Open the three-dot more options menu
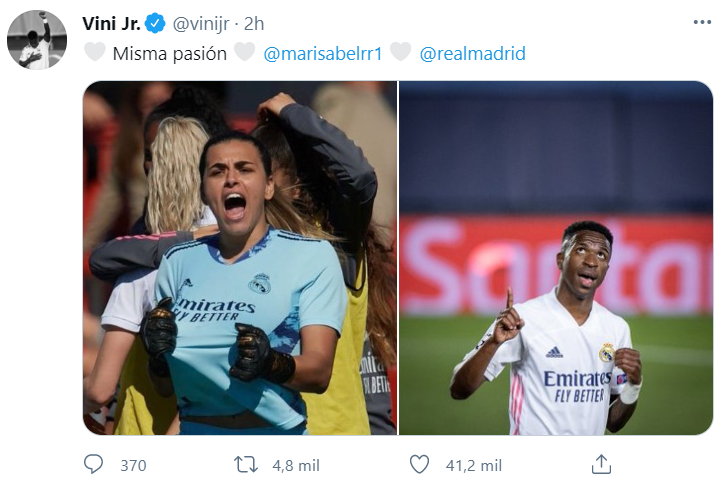Screen dimensions: 727x484 702,22
